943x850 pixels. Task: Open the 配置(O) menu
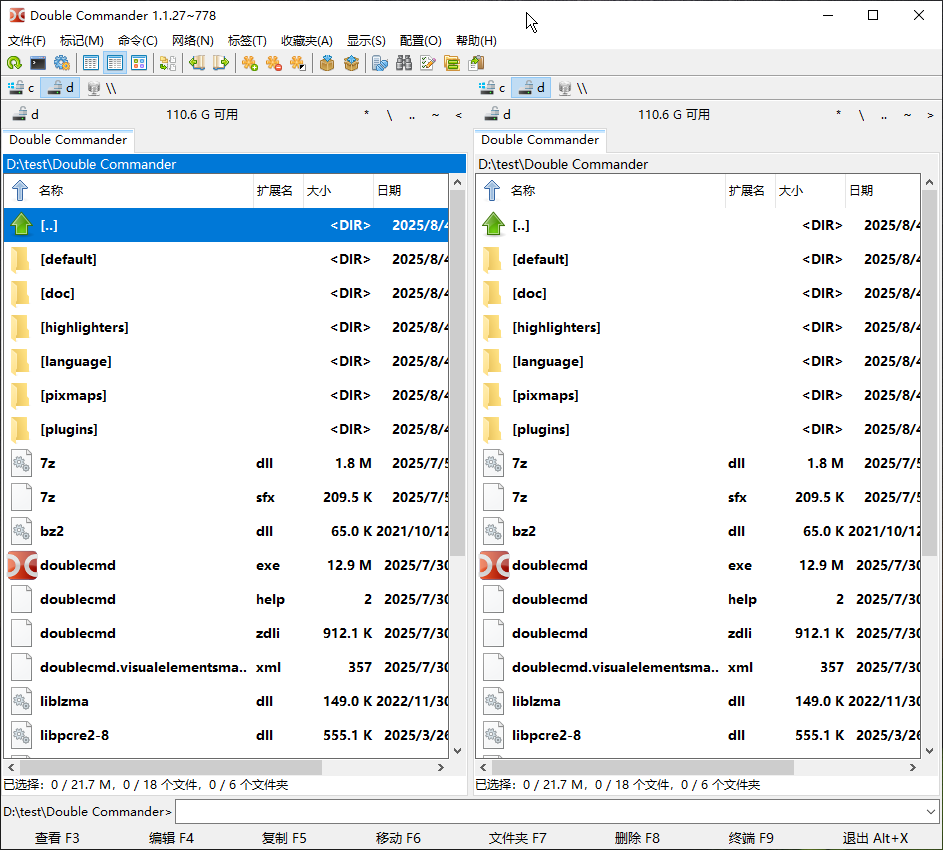[x=420, y=40]
